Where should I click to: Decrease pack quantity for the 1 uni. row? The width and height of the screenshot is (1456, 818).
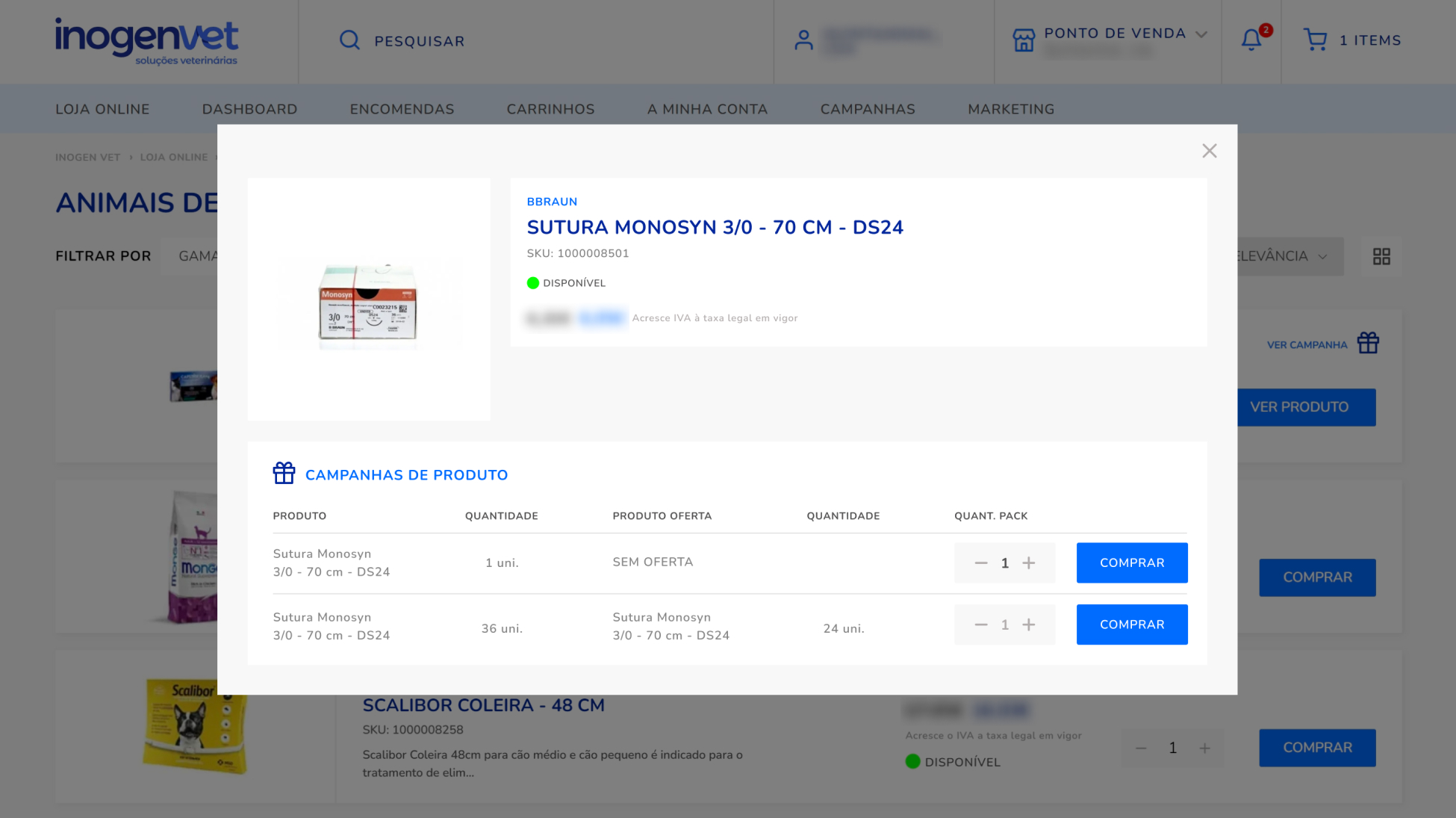(980, 563)
